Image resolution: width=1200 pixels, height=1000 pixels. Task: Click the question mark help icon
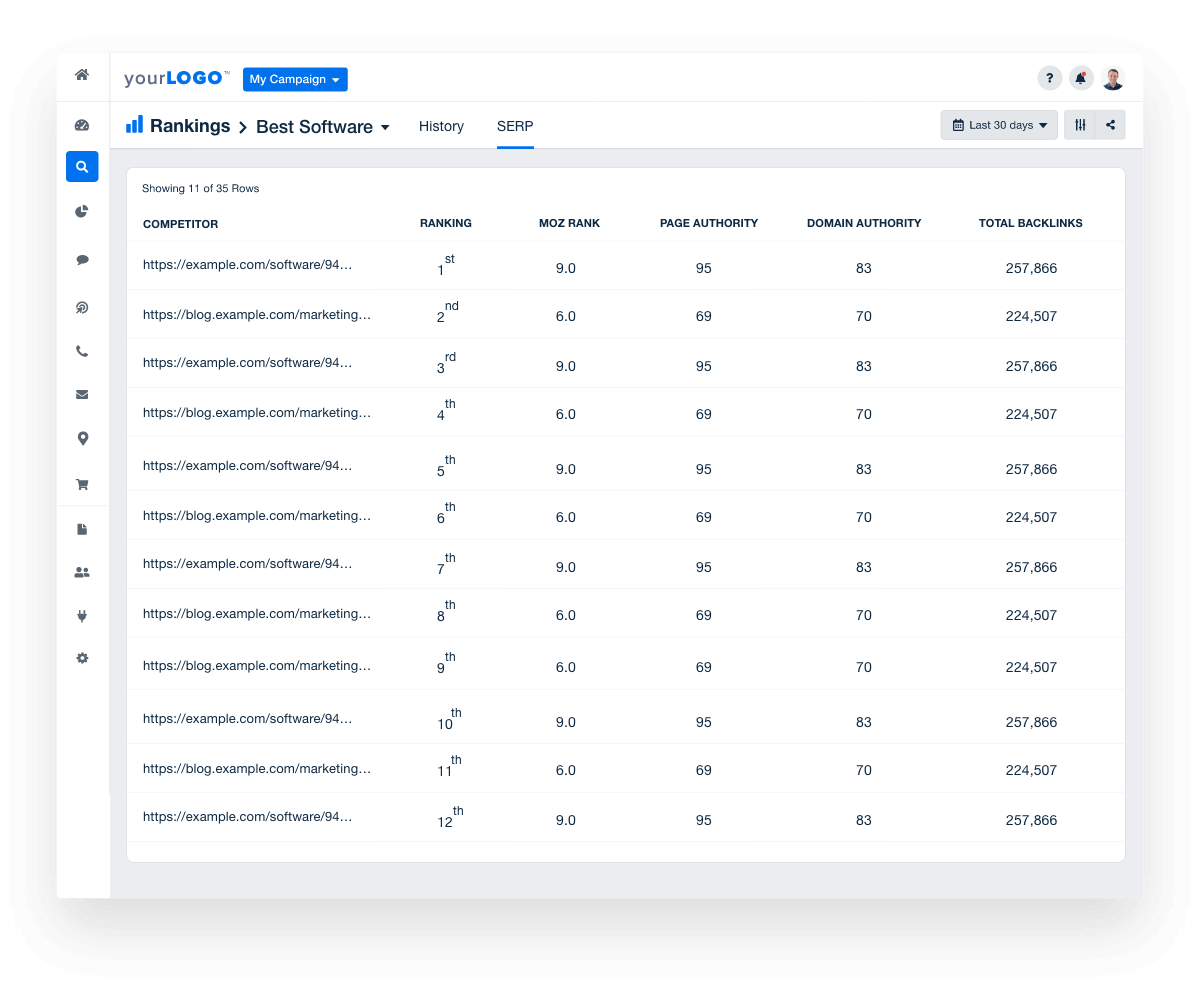pos(1049,78)
